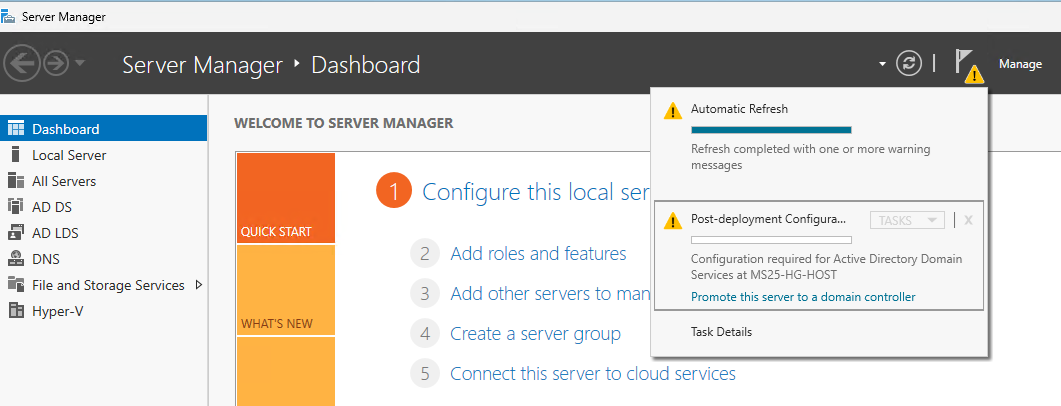The height and width of the screenshot is (406, 1061).
Task: Click the AD DS role icon
Action: [16, 206]
